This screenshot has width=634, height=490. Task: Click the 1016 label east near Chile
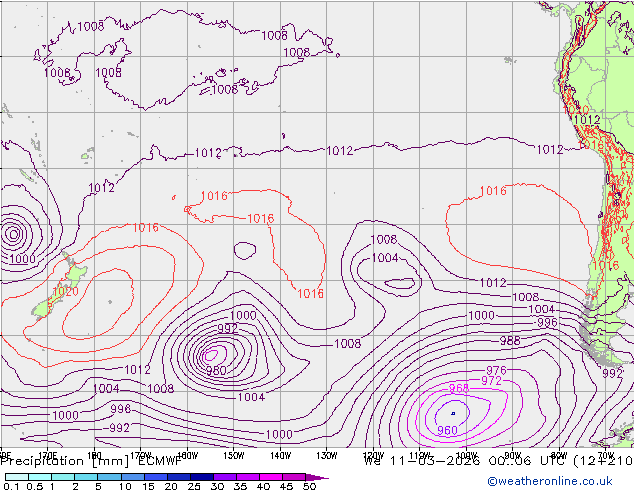coord(606,266)
